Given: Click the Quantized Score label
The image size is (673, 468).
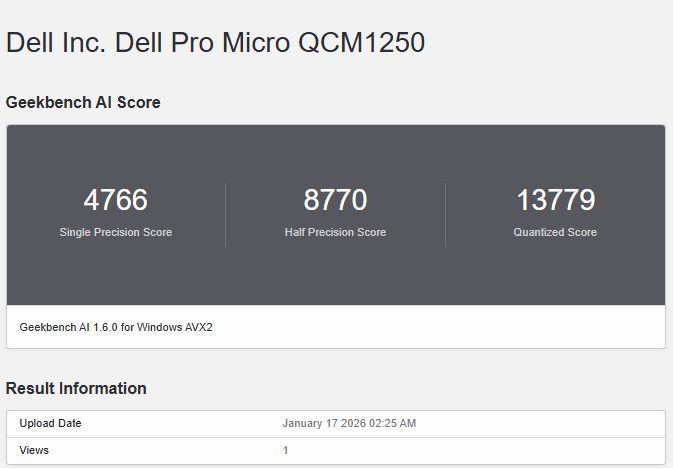Looking at the screenshot, I should pos(555,232).
